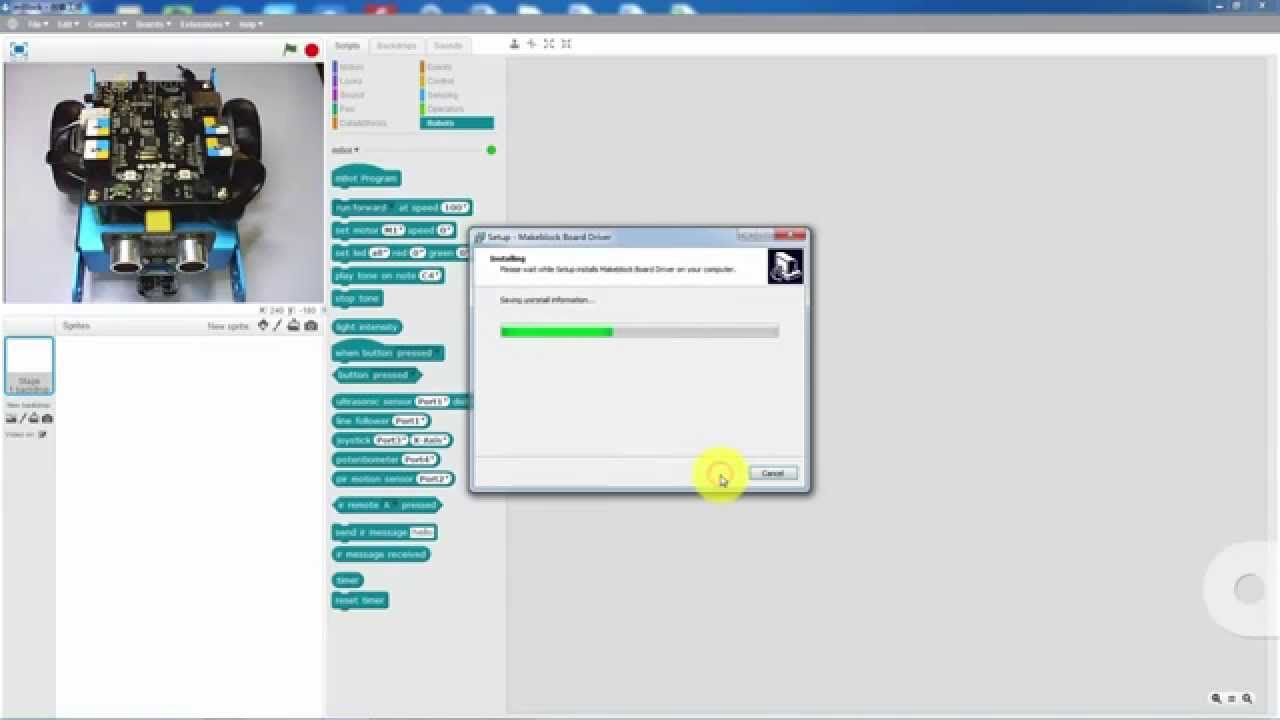
Task: Select the Robots block category
Action: [x=457, y=123]
